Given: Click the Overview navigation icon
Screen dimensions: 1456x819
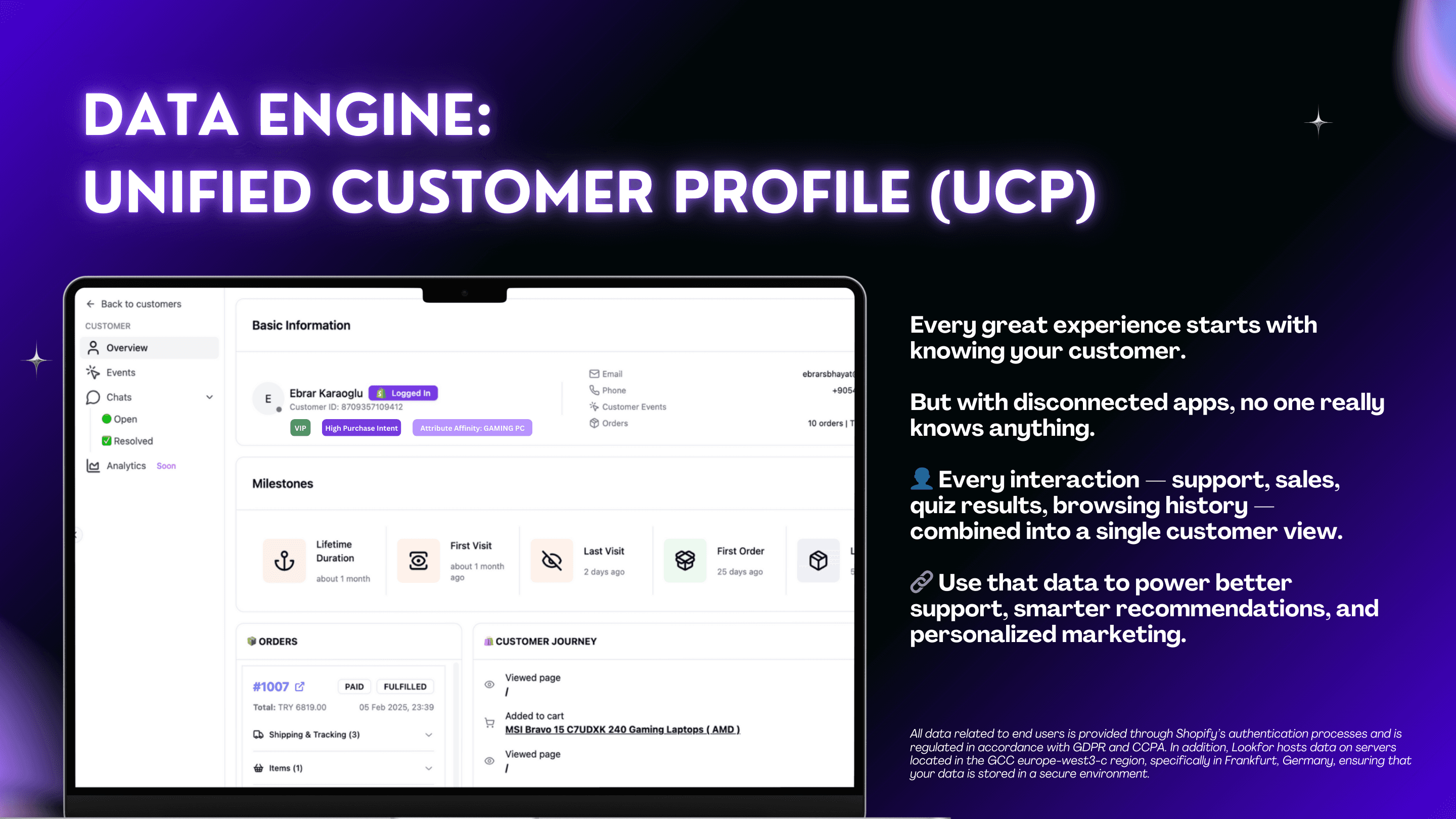Looking at the screenshot, I should coord(94,347).
